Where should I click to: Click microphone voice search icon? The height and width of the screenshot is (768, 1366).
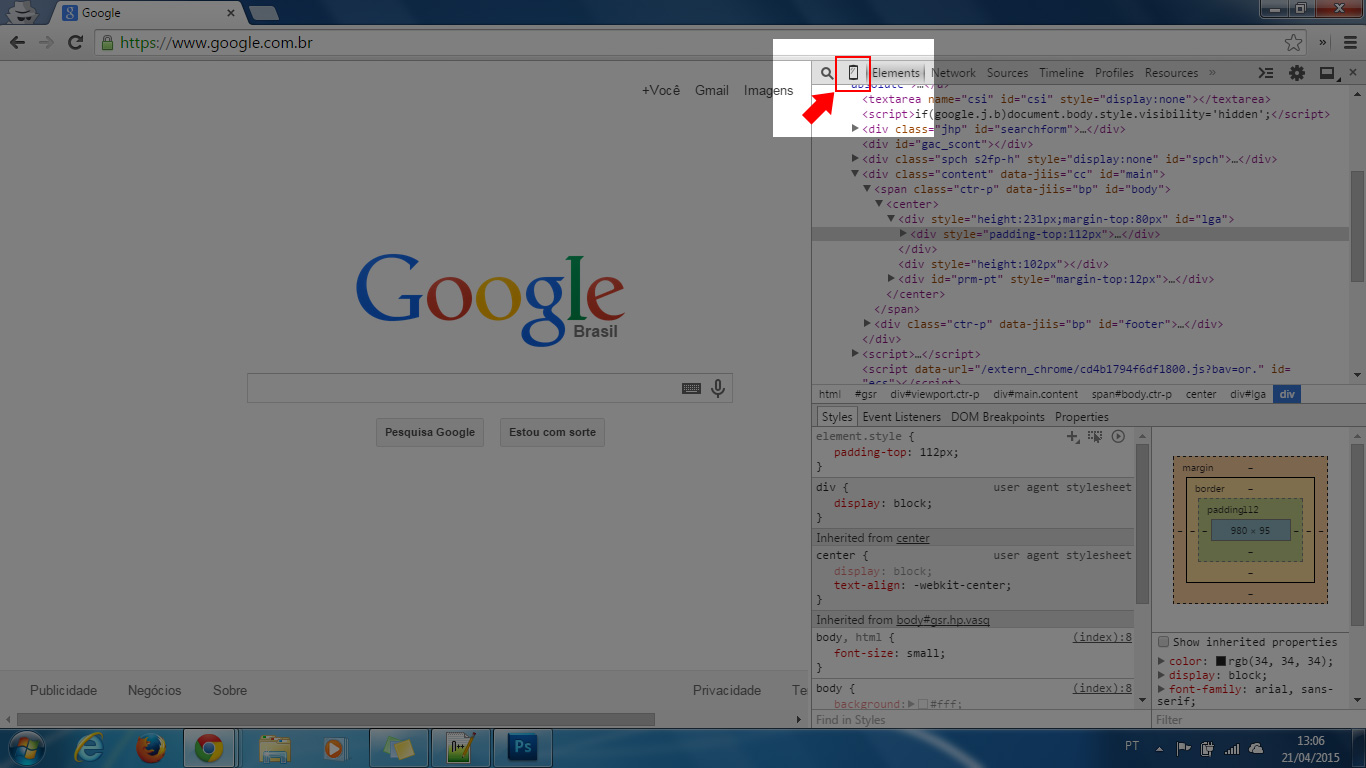717,388
